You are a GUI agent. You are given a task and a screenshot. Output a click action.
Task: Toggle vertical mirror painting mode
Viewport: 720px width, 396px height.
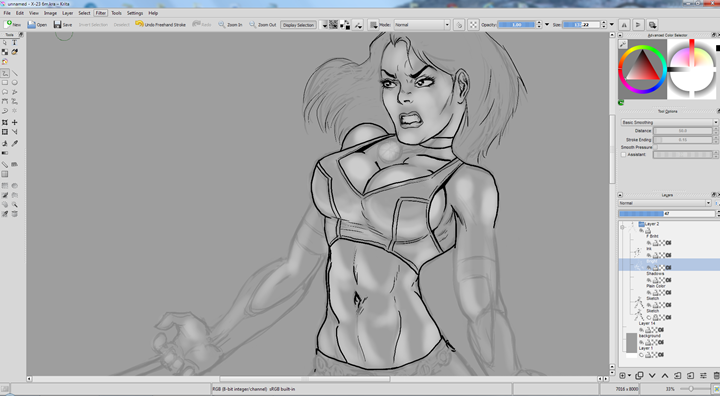pos(638,25)
